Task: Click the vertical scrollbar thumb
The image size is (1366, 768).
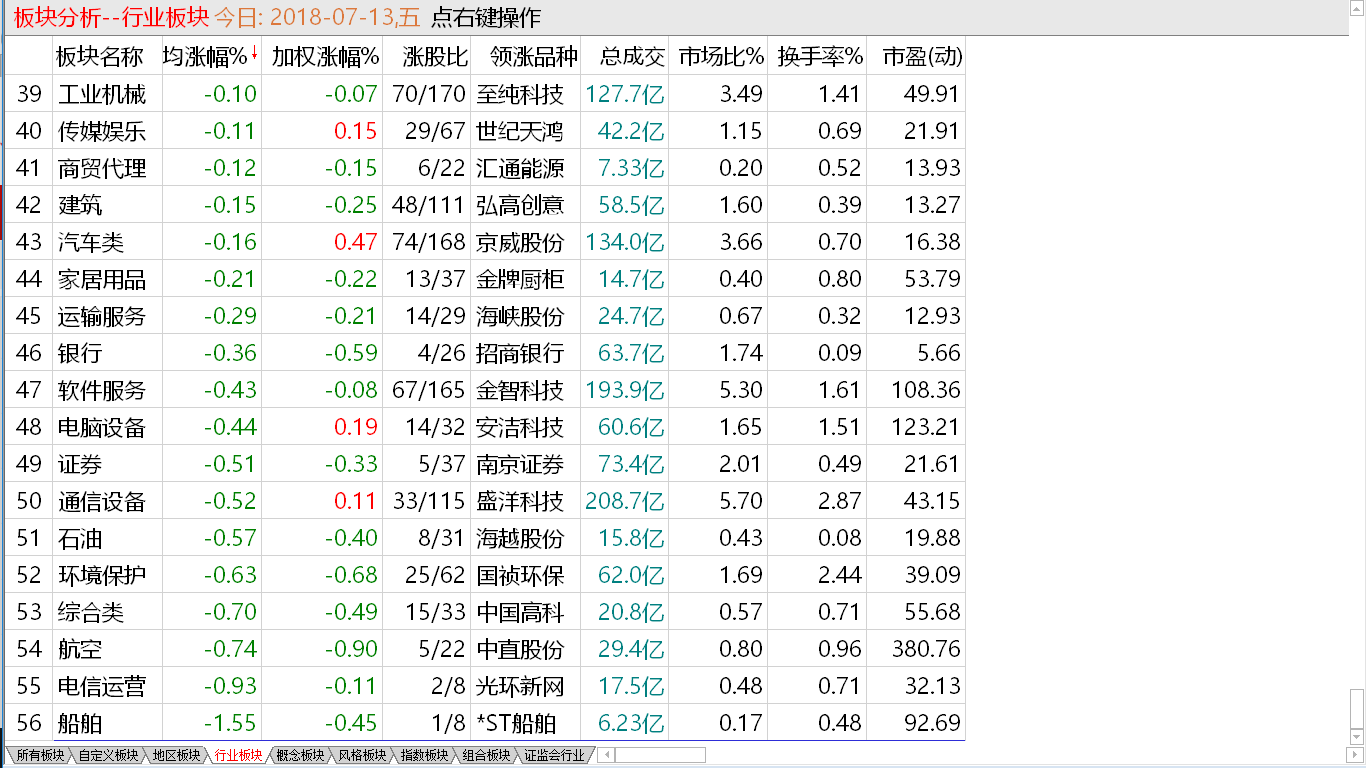Action: (1356, 708)
